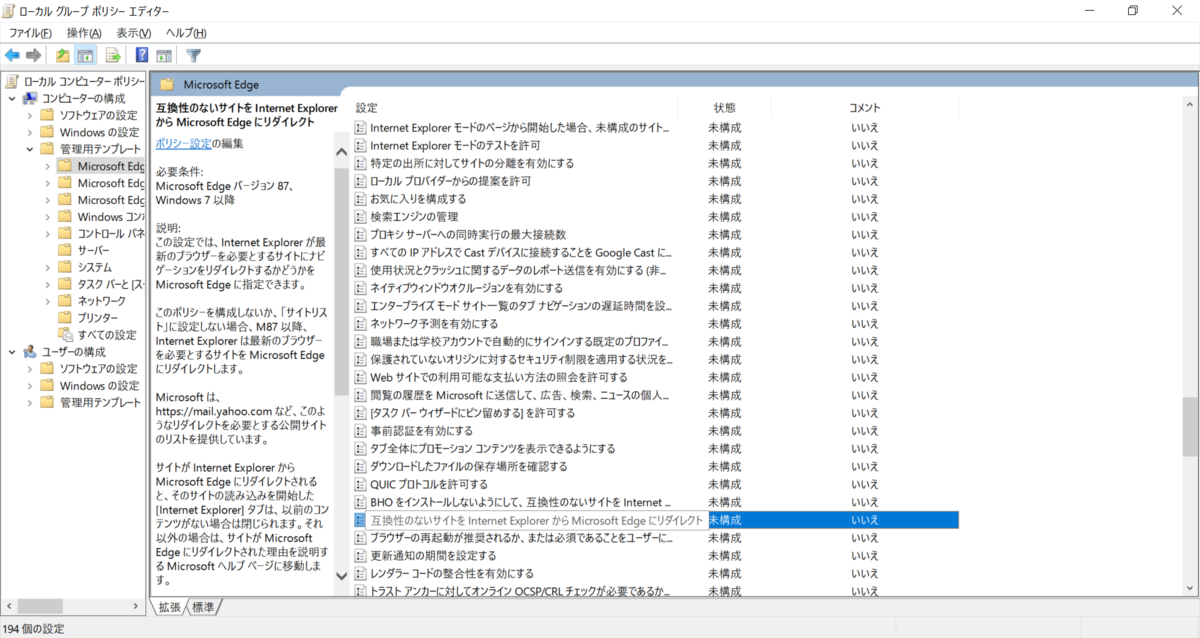Click policy icon beside 'ネイティブウィンドウオクルージョンを有効にする'
The width and height of the screenshot is (1200, 638).
click(361, 288)
